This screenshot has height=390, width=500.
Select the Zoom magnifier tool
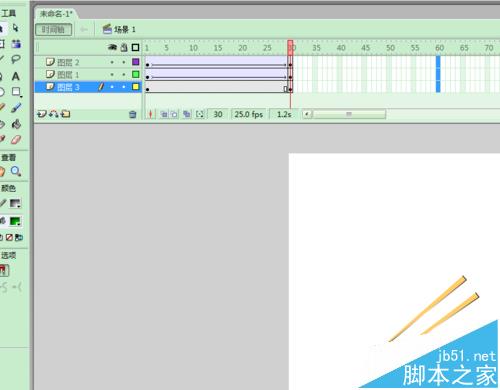point(16,171)
